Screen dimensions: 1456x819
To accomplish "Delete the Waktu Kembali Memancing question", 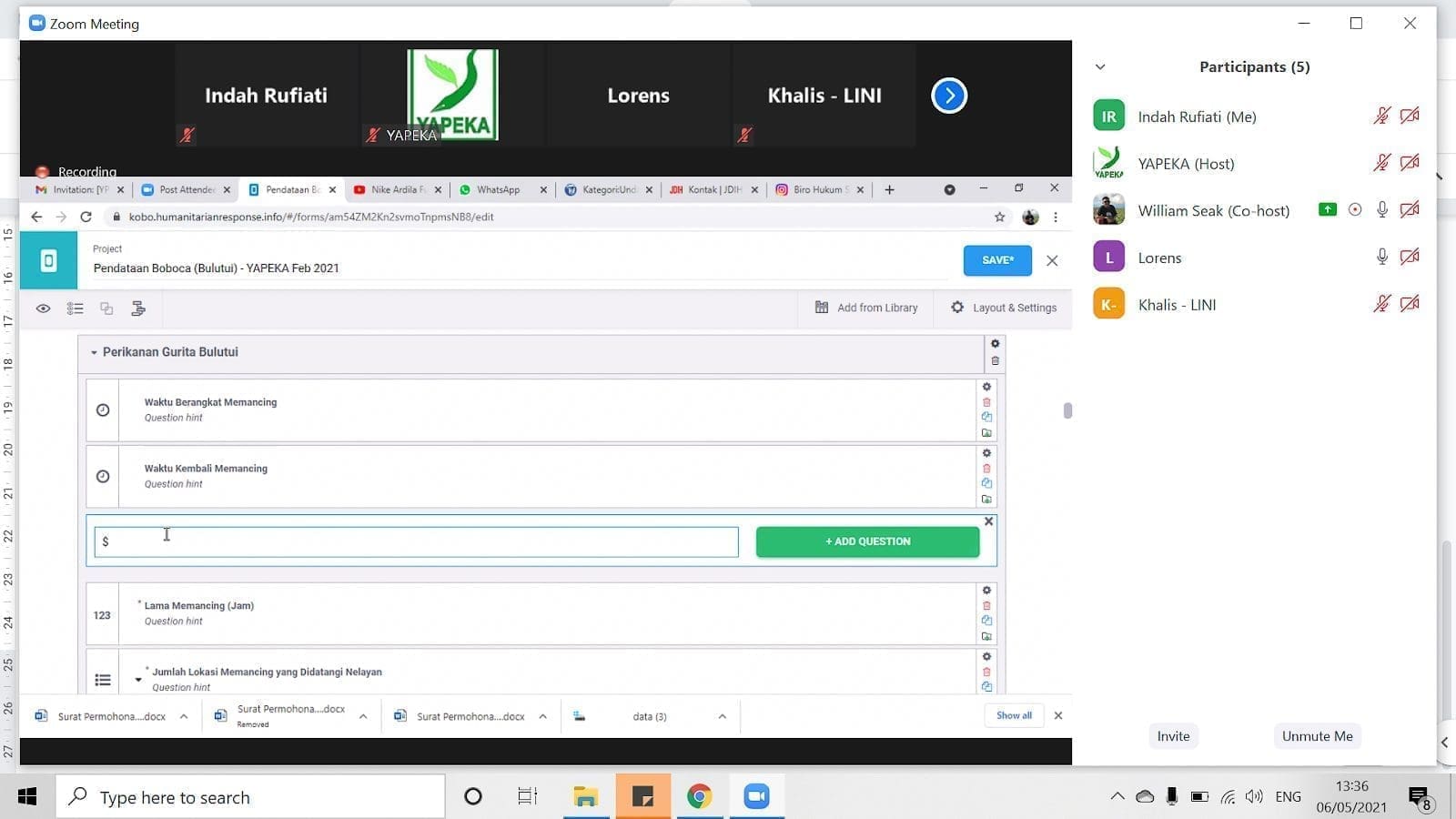I will [986, 469].
